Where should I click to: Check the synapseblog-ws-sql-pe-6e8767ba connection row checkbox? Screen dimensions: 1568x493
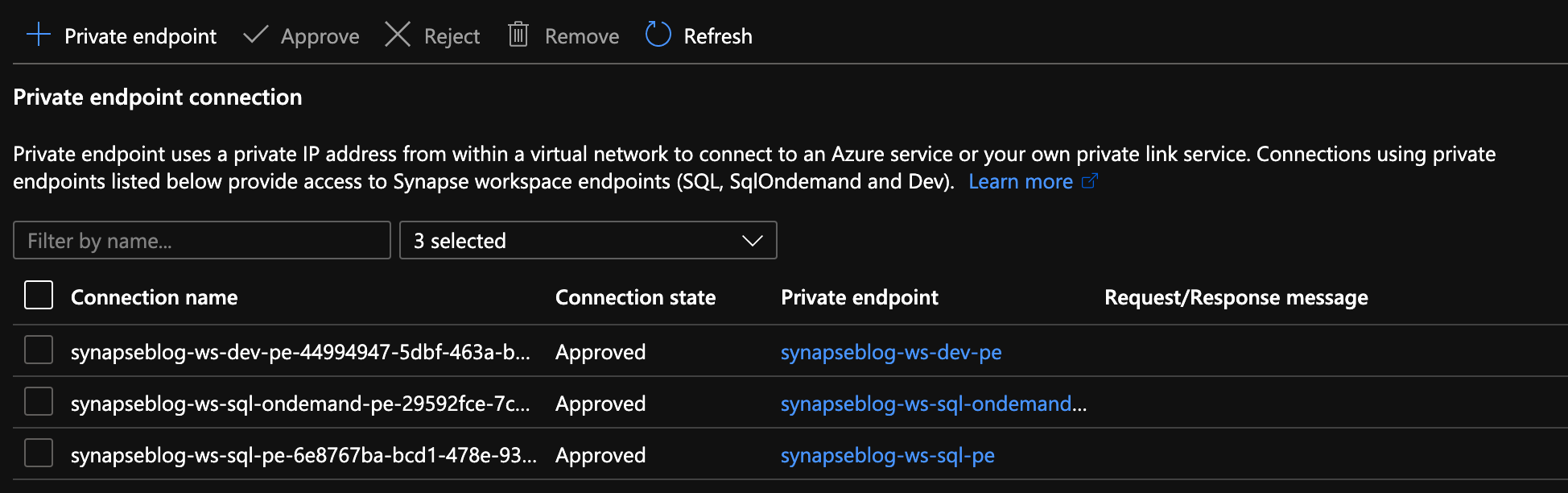point(39,453)
